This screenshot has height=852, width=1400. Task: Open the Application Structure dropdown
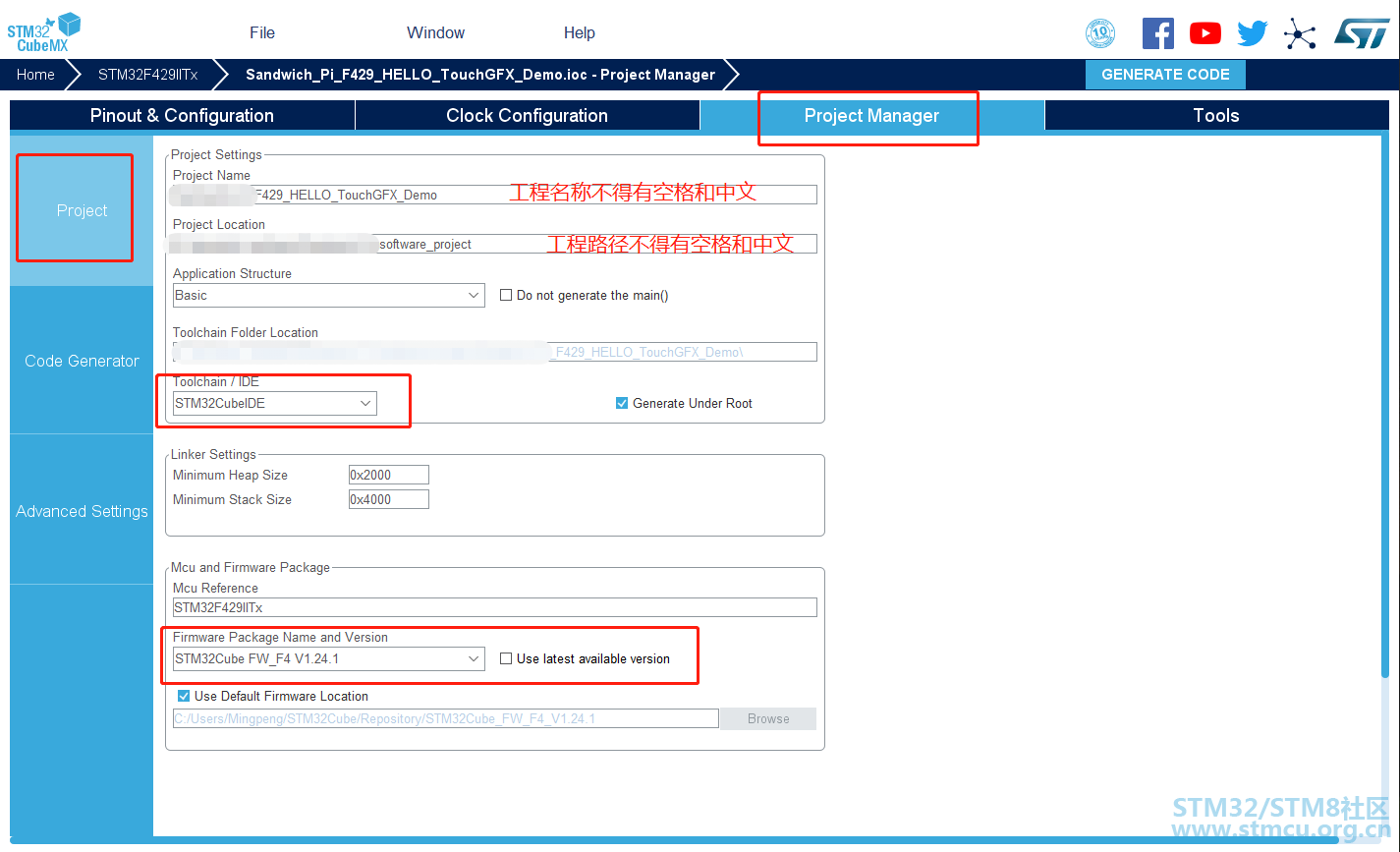[x=328, y=295]
